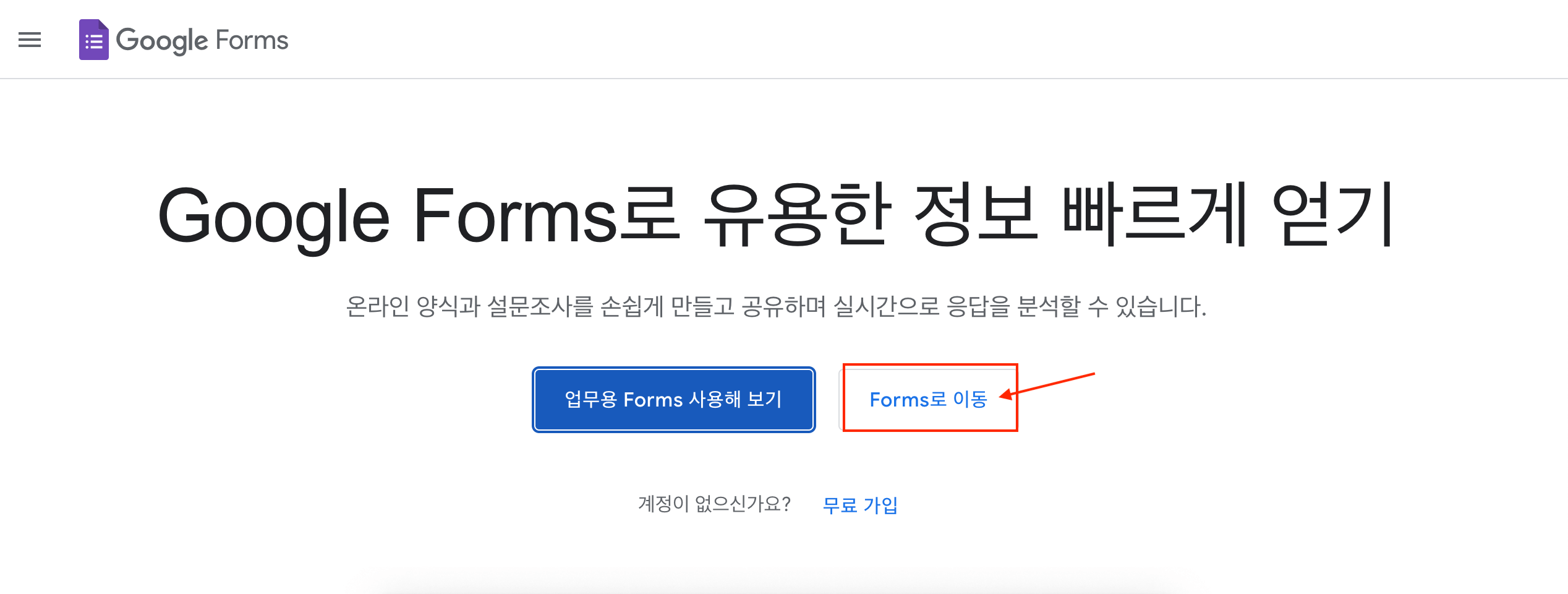This screenshot has width=1568, height=594.
Task: Click the button highlighted by the red box
Action: tap(929, 399)
